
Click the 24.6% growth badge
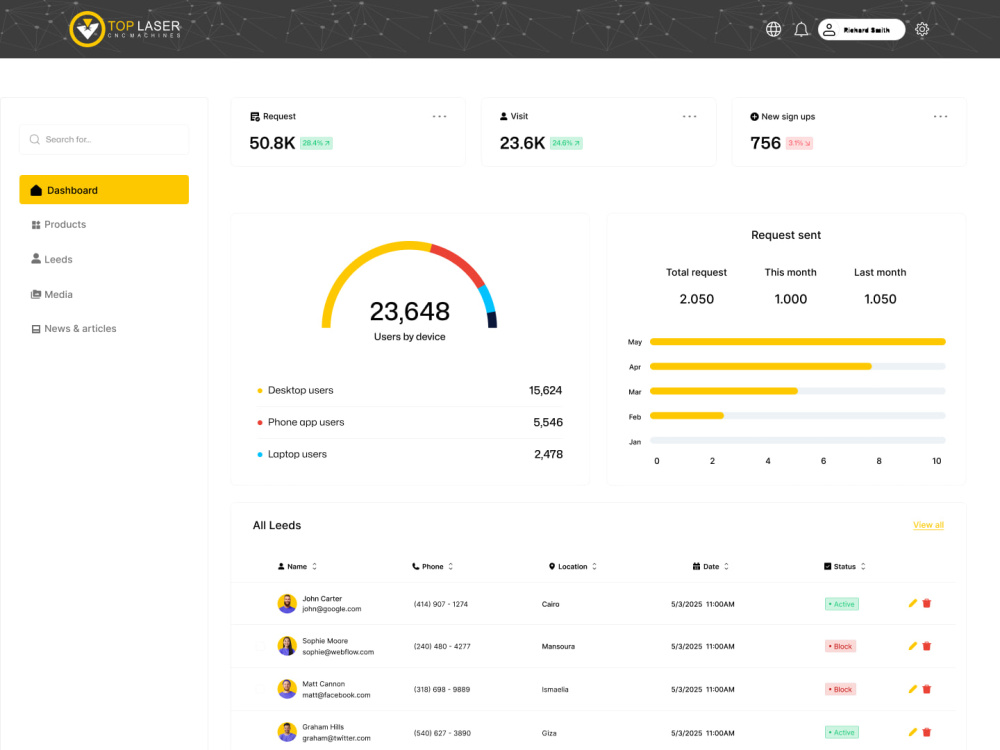pyautogui.click(x=566, y=143)
